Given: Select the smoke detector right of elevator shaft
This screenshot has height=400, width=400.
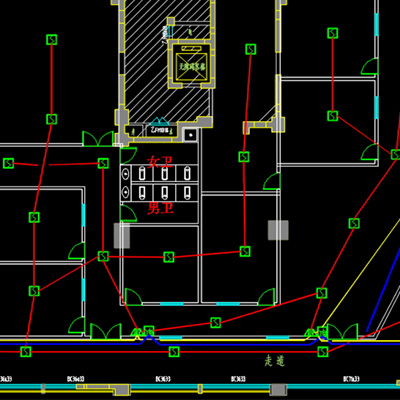Looking at the screenshot, I should click(251, 49).
